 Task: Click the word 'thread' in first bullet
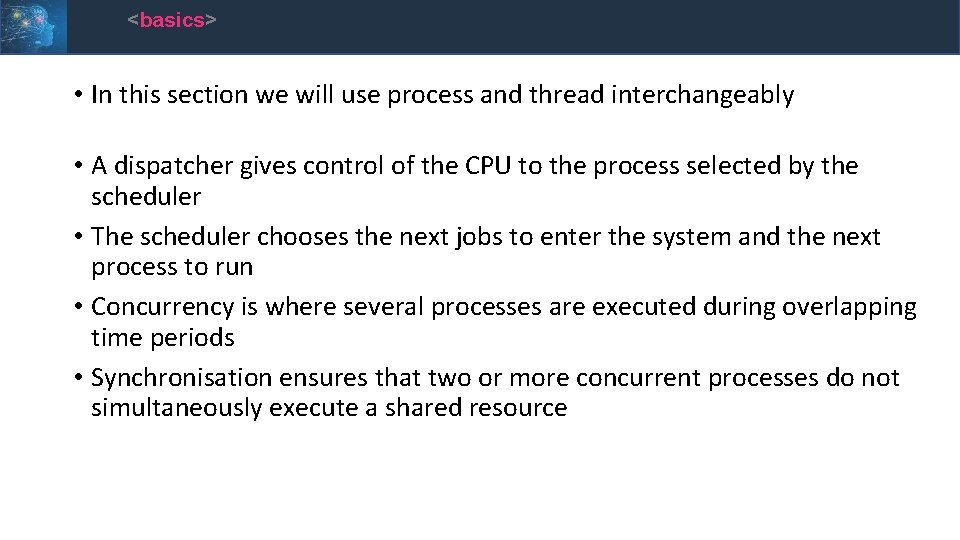(x=566, y=95)
